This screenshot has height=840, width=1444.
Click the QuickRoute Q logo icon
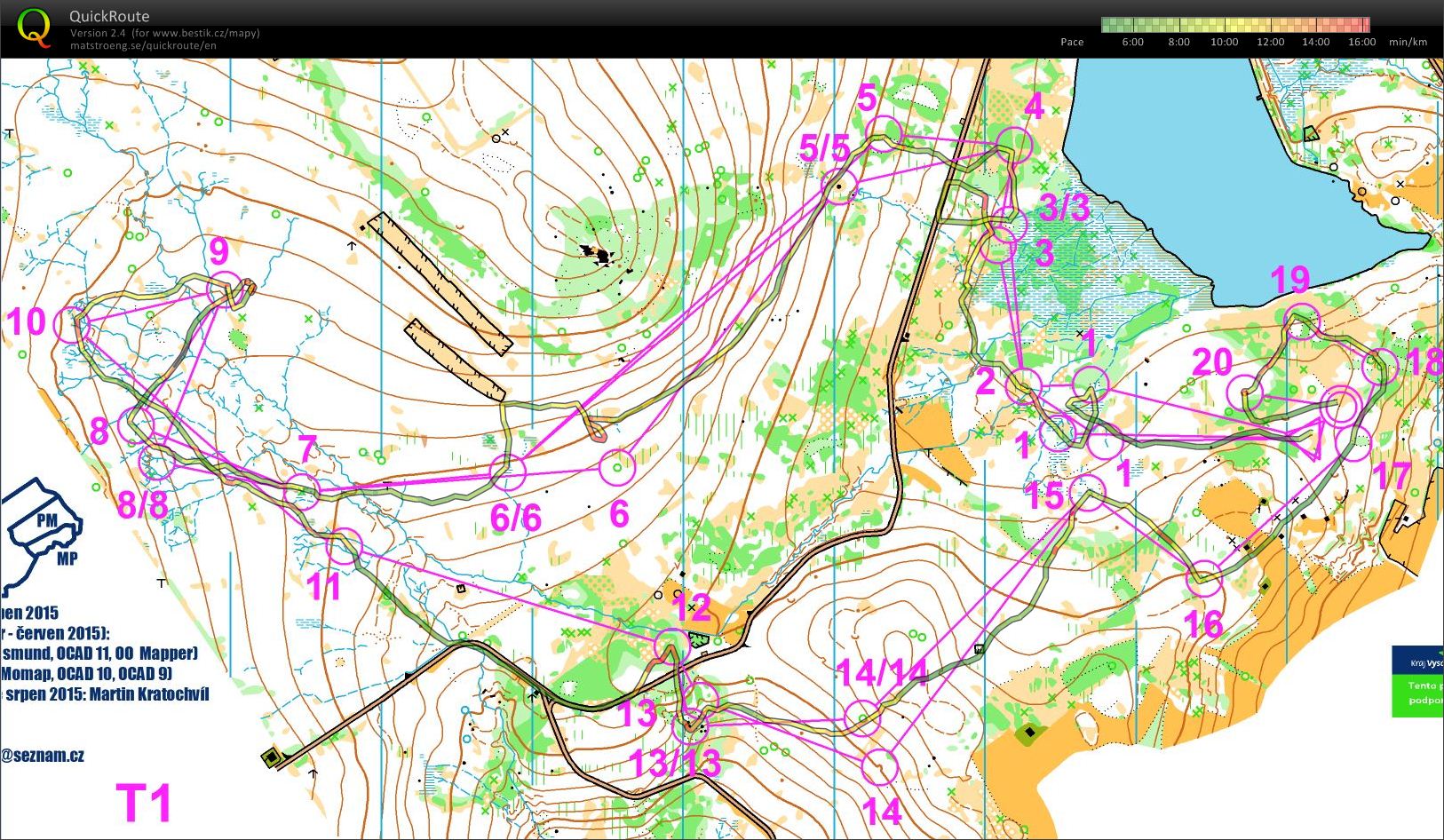pyautogui.click(x=34, y=27)
